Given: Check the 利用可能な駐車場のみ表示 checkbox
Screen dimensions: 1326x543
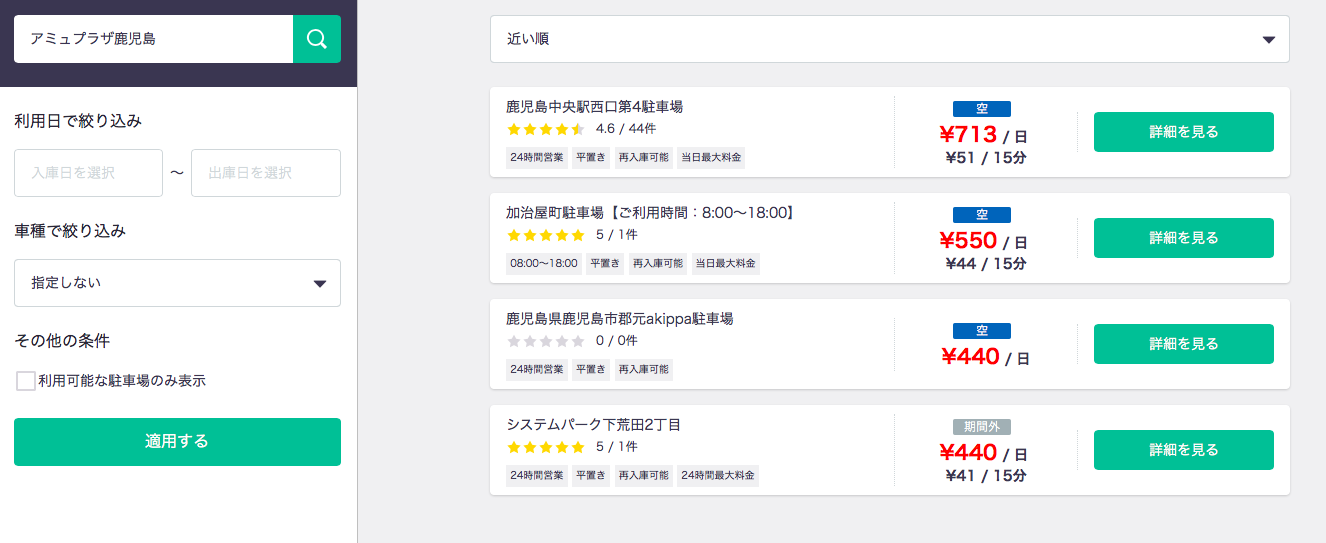Looking at the screenshot, I should 26,381.
